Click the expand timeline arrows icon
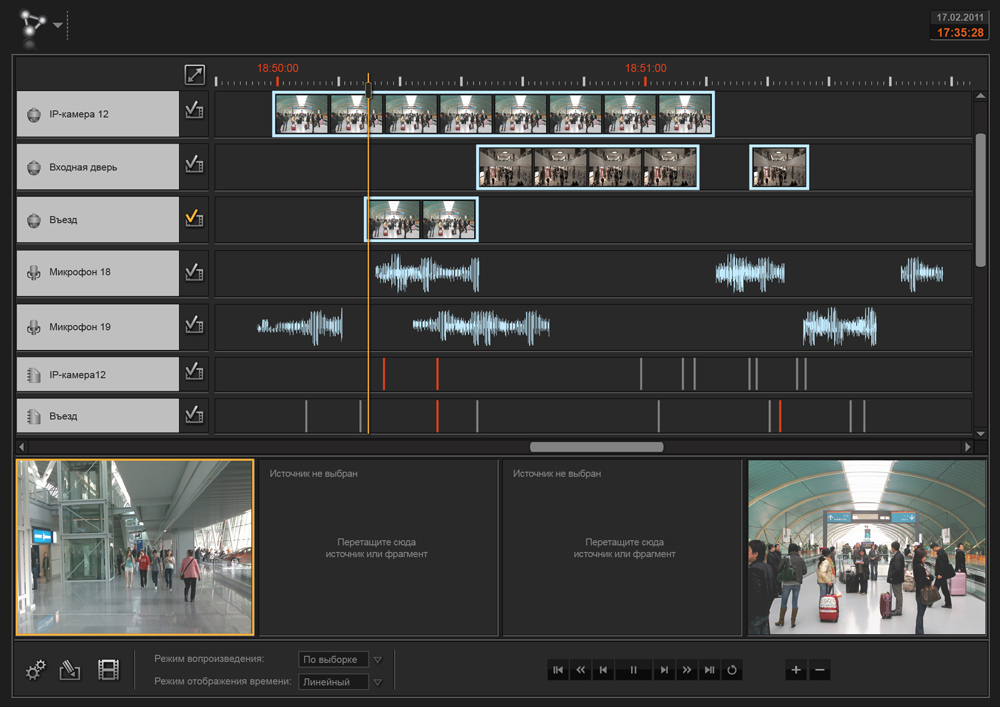Screen dimensions: 1000x707 tap(194, 75)
